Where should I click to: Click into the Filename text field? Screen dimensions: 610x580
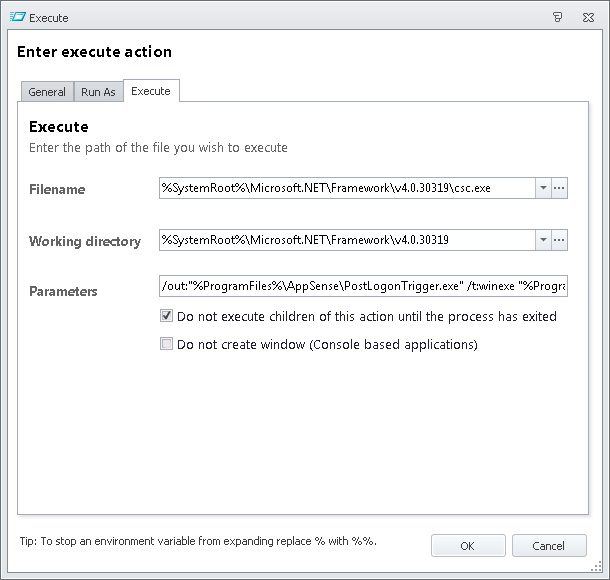pyautogui.click(x=346, y=188)
